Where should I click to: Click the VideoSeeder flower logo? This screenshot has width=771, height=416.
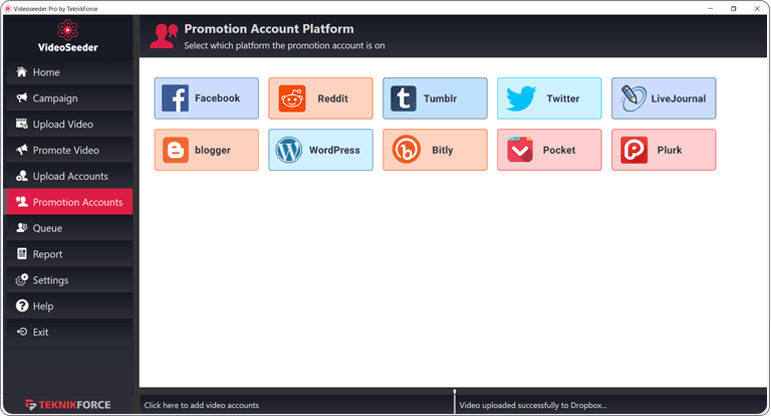[67, 30]
